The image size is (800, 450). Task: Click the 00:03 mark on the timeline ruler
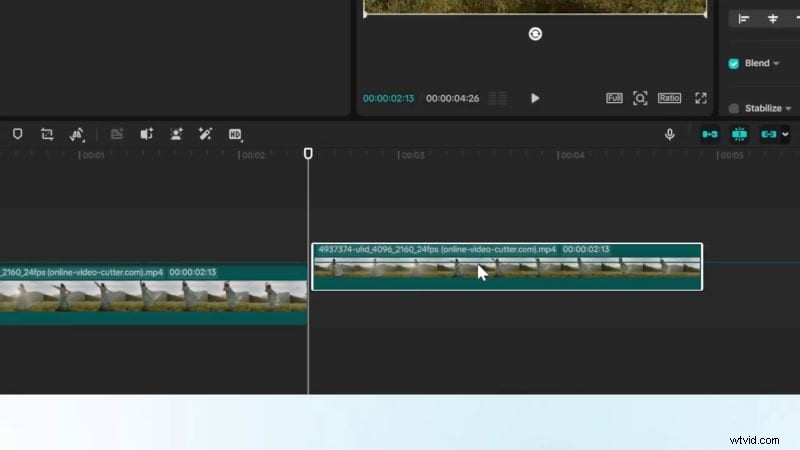pos(411,155)
